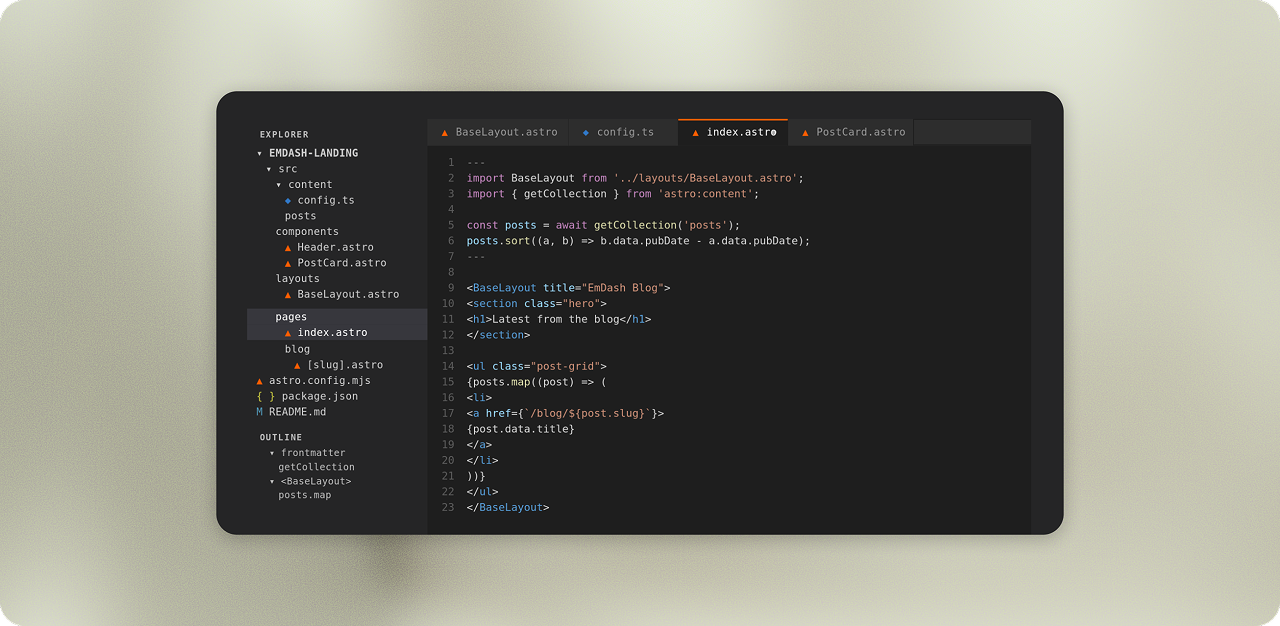The height and width of the screenshot is (626, 1280).
Task: Collapse the src folder arrow
Action: point(269,169)
